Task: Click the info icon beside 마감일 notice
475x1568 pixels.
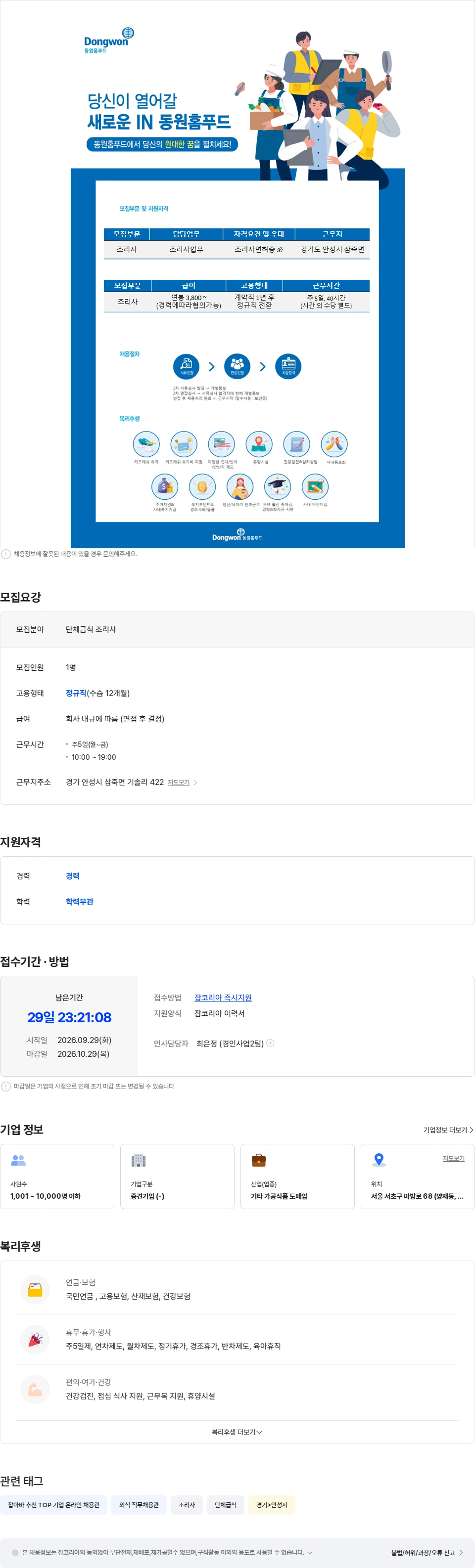Action: click(x=6, y=1086)
